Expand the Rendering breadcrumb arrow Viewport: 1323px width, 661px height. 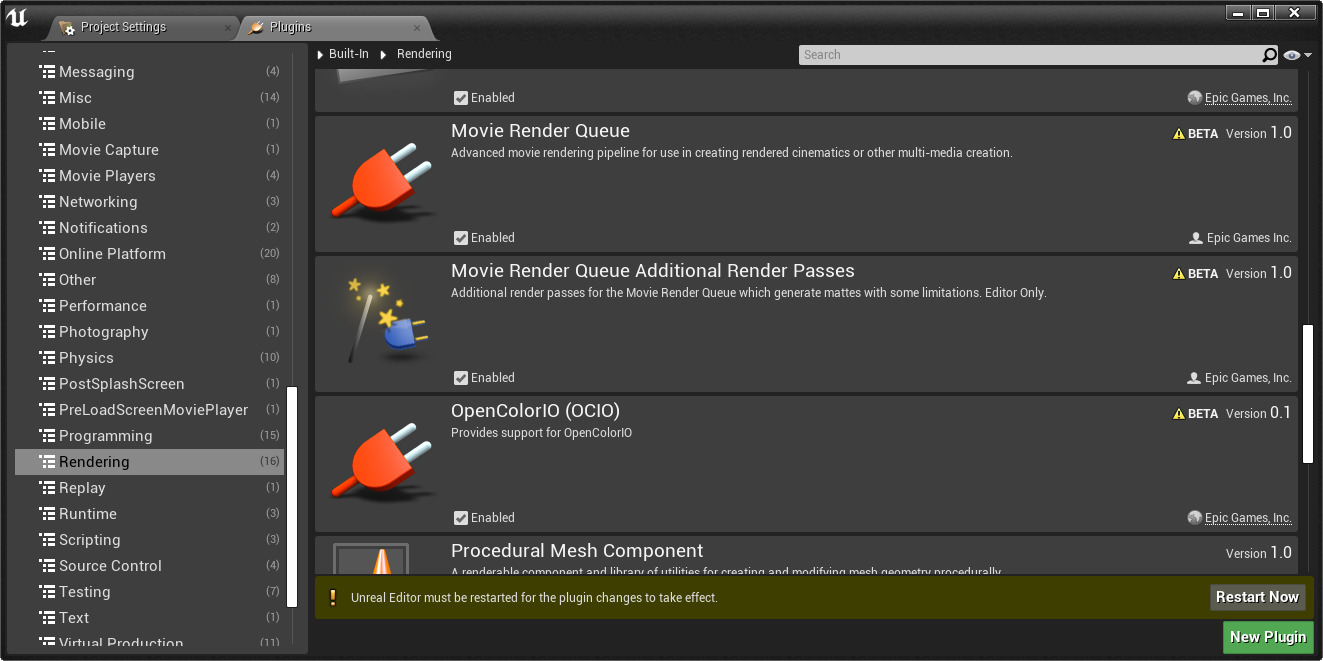(x=384, y=54)
